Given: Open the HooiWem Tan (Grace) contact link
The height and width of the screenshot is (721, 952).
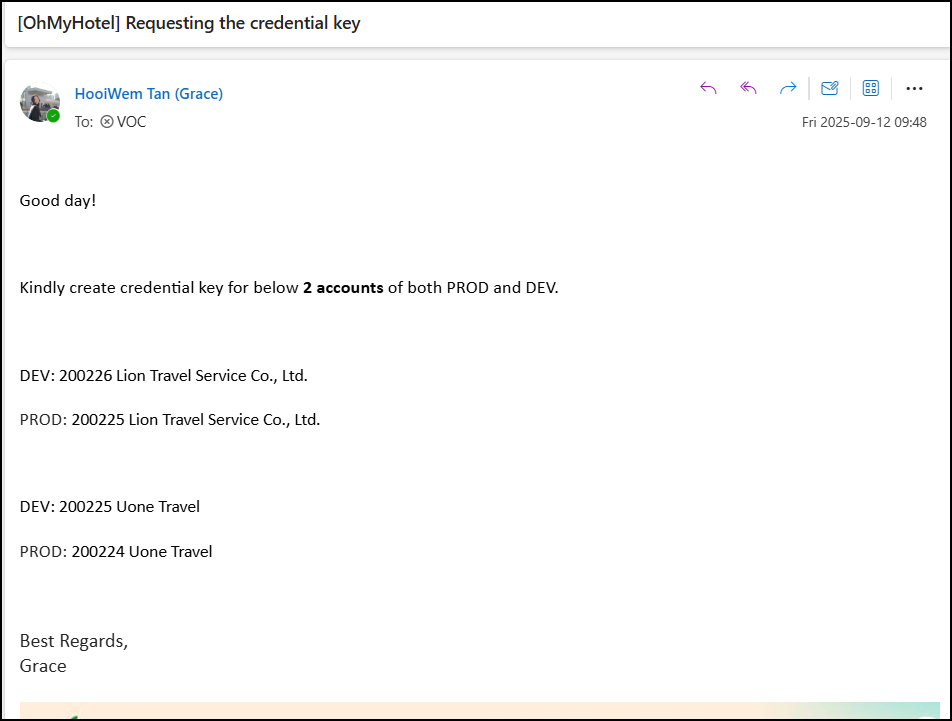Looking at the screenshot, I should 149,94.
